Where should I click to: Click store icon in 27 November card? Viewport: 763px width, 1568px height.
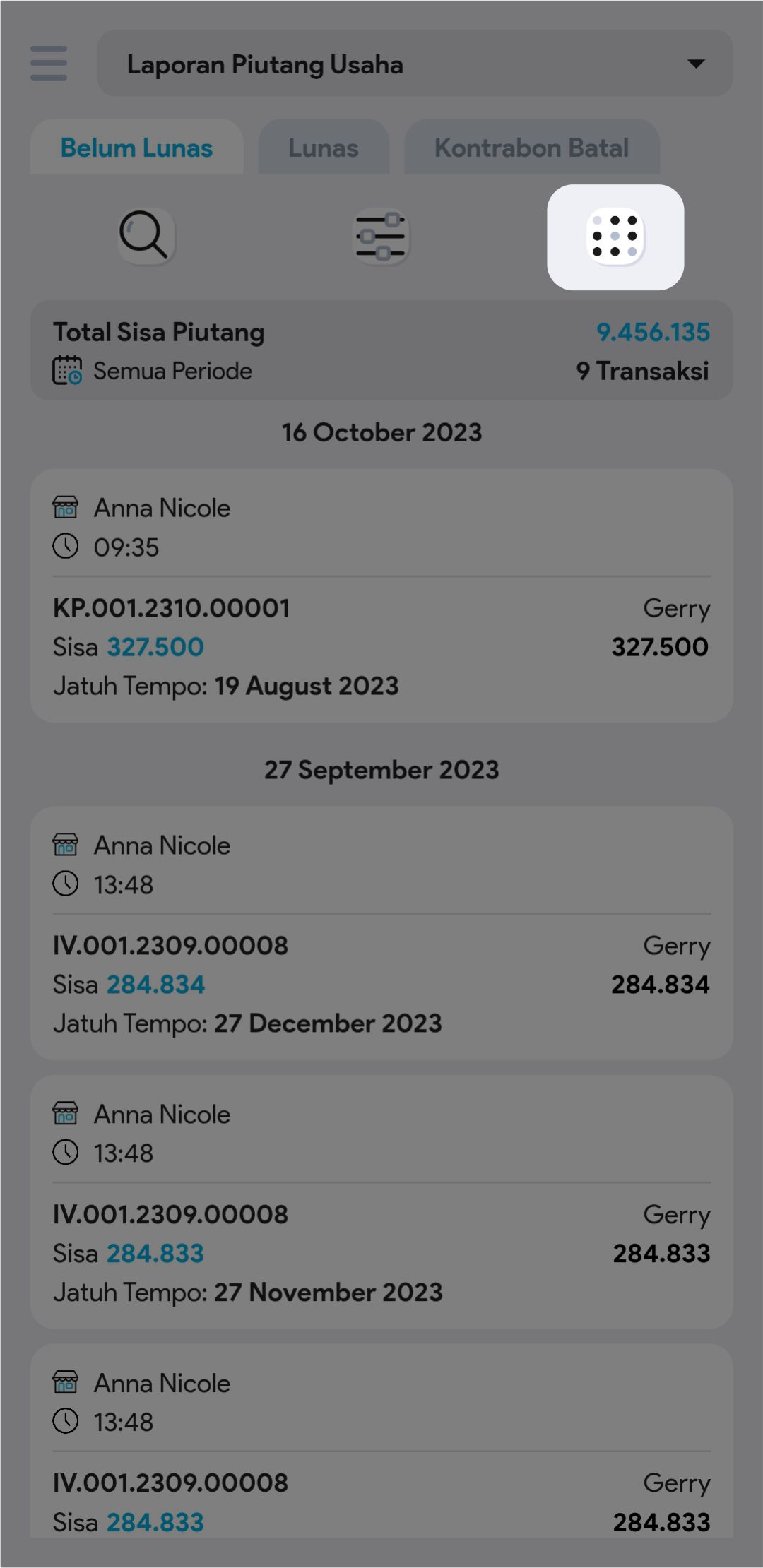66,1114
